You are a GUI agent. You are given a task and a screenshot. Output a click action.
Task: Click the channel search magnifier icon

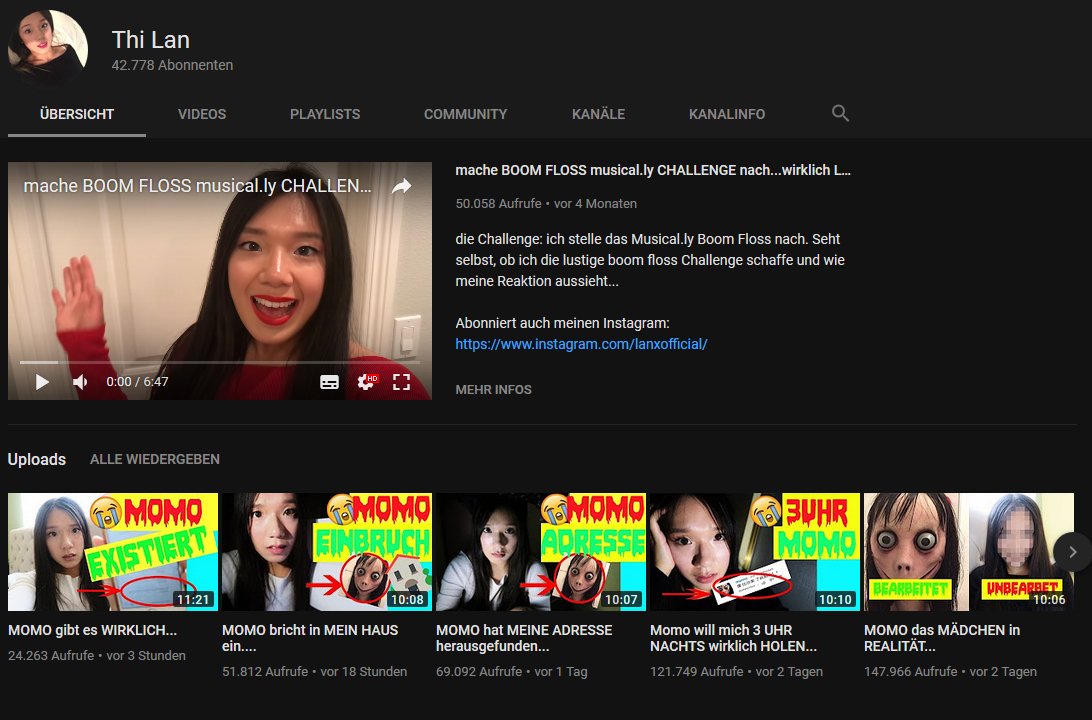click(x=840, y=113)
